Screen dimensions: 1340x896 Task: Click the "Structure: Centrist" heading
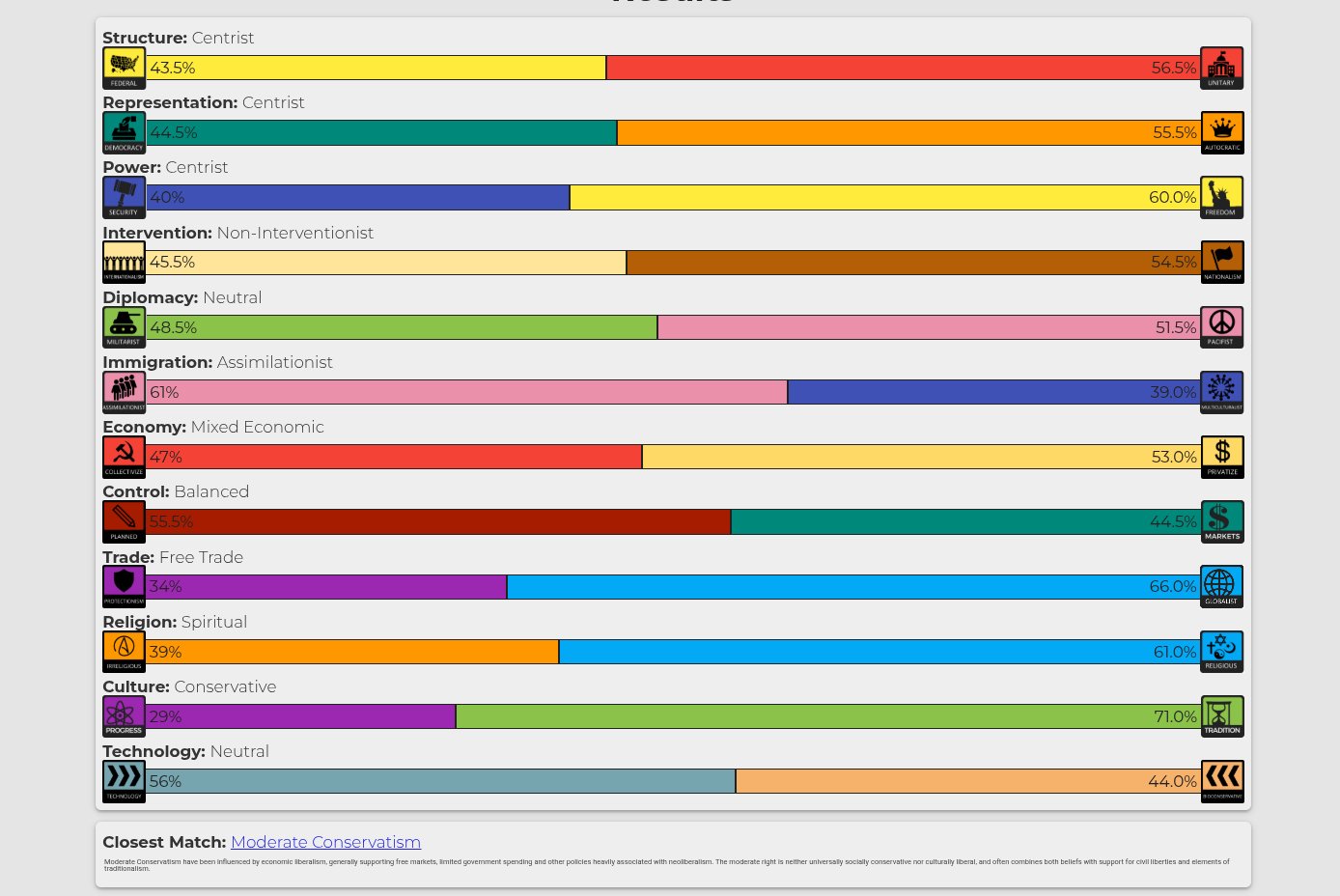179,38
